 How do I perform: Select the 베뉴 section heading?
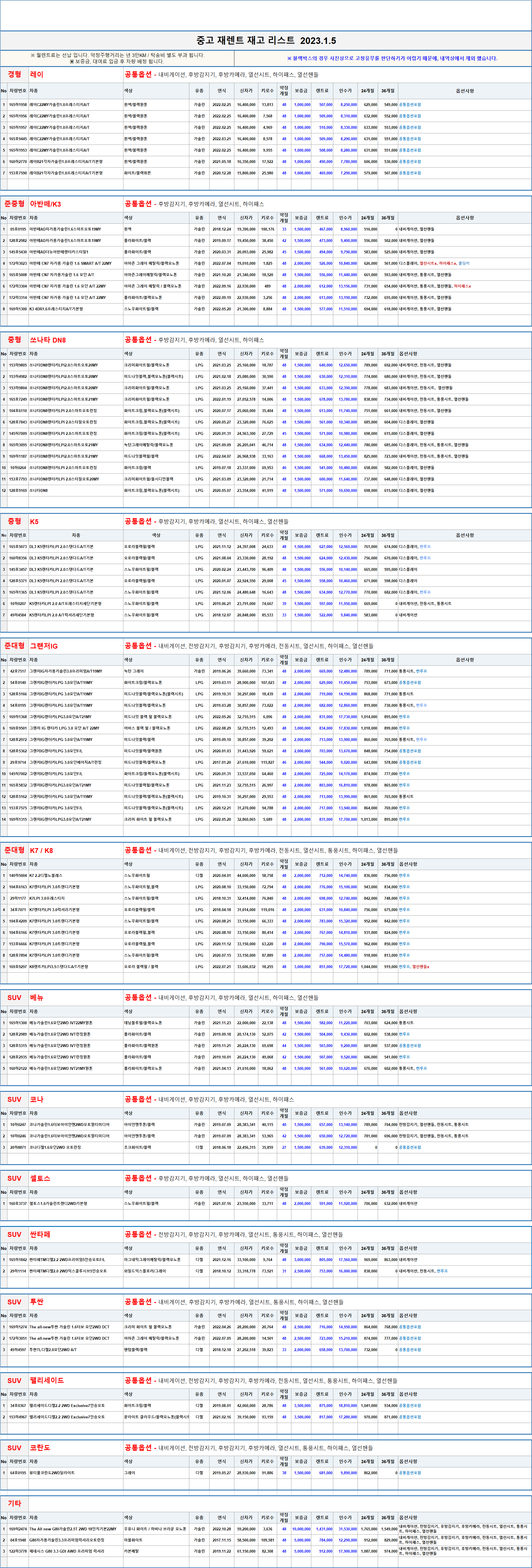point(36,998)
